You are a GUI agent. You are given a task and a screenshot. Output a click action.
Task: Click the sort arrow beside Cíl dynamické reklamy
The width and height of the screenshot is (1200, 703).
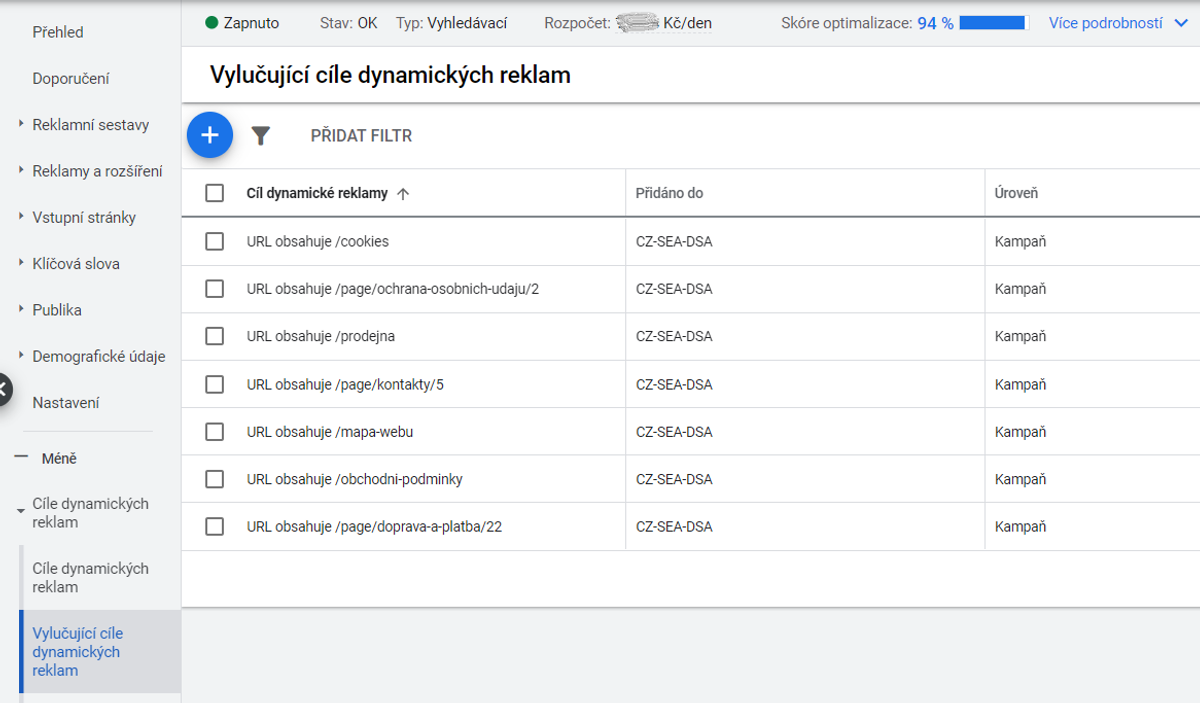pyautogui.click(x=403, y=194)
